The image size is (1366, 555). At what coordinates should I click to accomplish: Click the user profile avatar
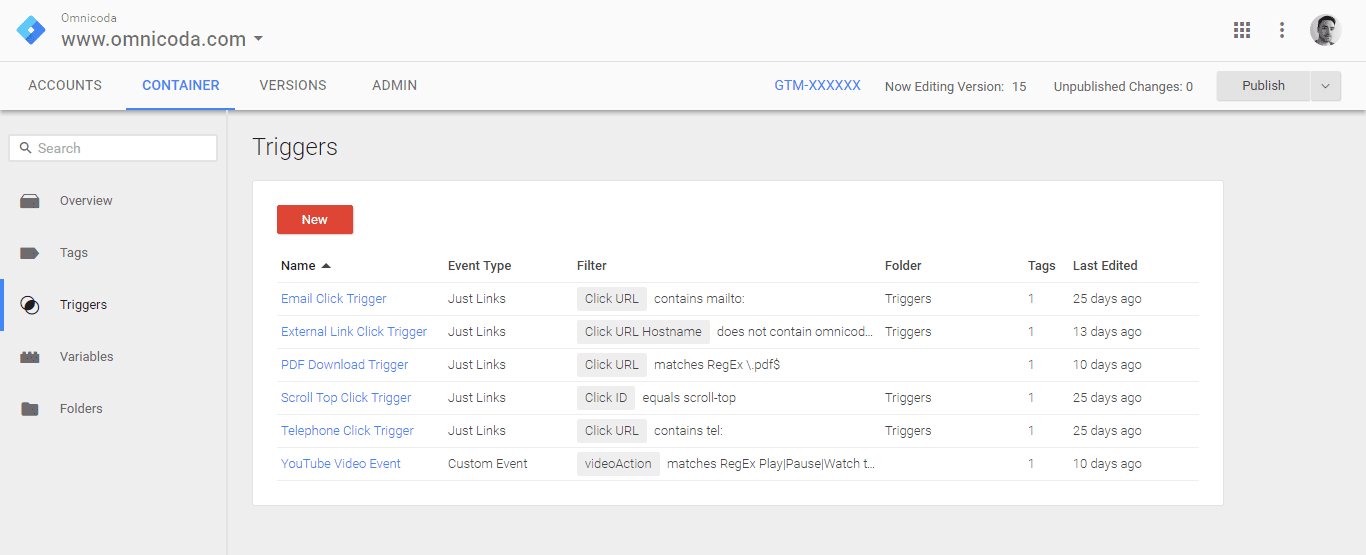1326,30
